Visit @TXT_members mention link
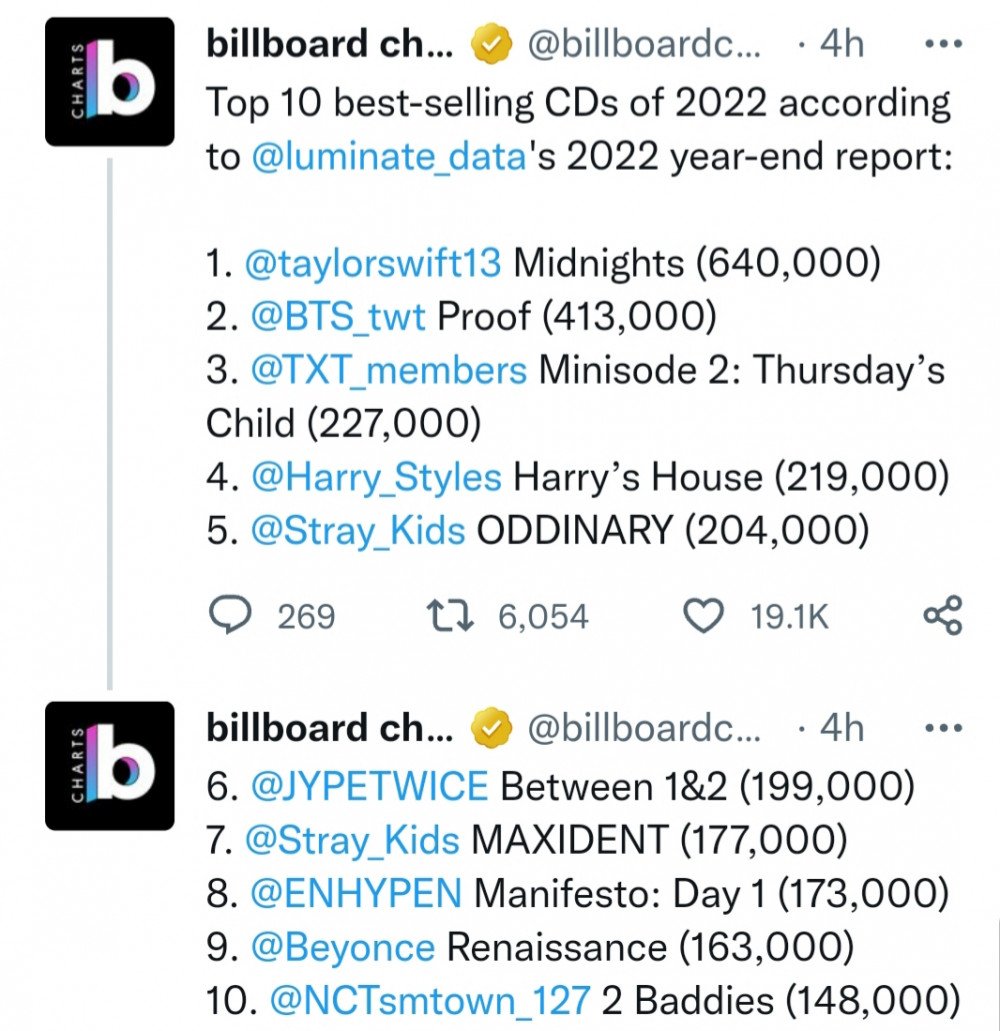The height and width of the screenshot is (1031, 1000). 389,370
